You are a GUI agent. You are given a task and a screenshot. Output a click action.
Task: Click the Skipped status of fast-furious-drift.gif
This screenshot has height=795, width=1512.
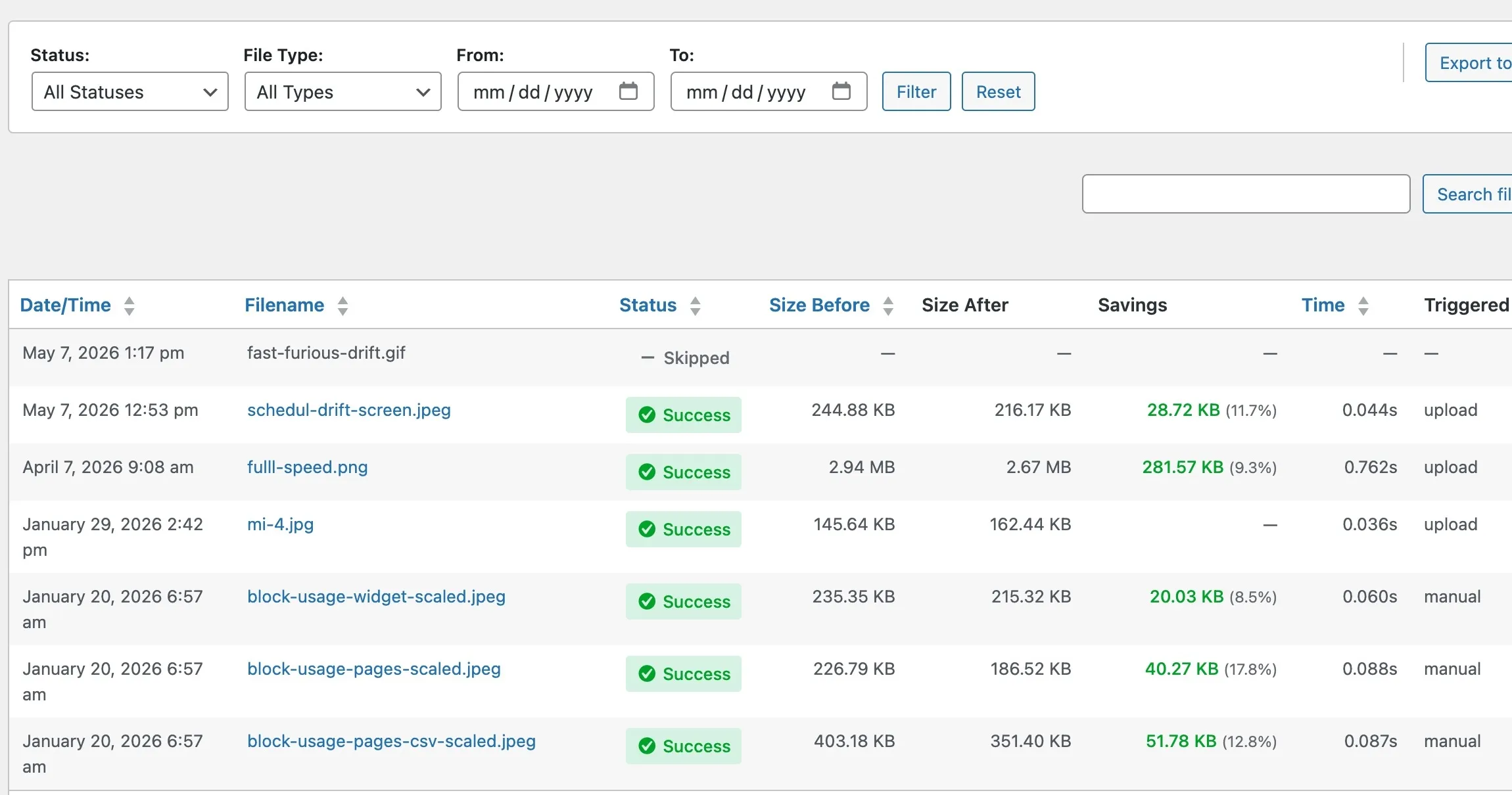(x=685, y=358)
